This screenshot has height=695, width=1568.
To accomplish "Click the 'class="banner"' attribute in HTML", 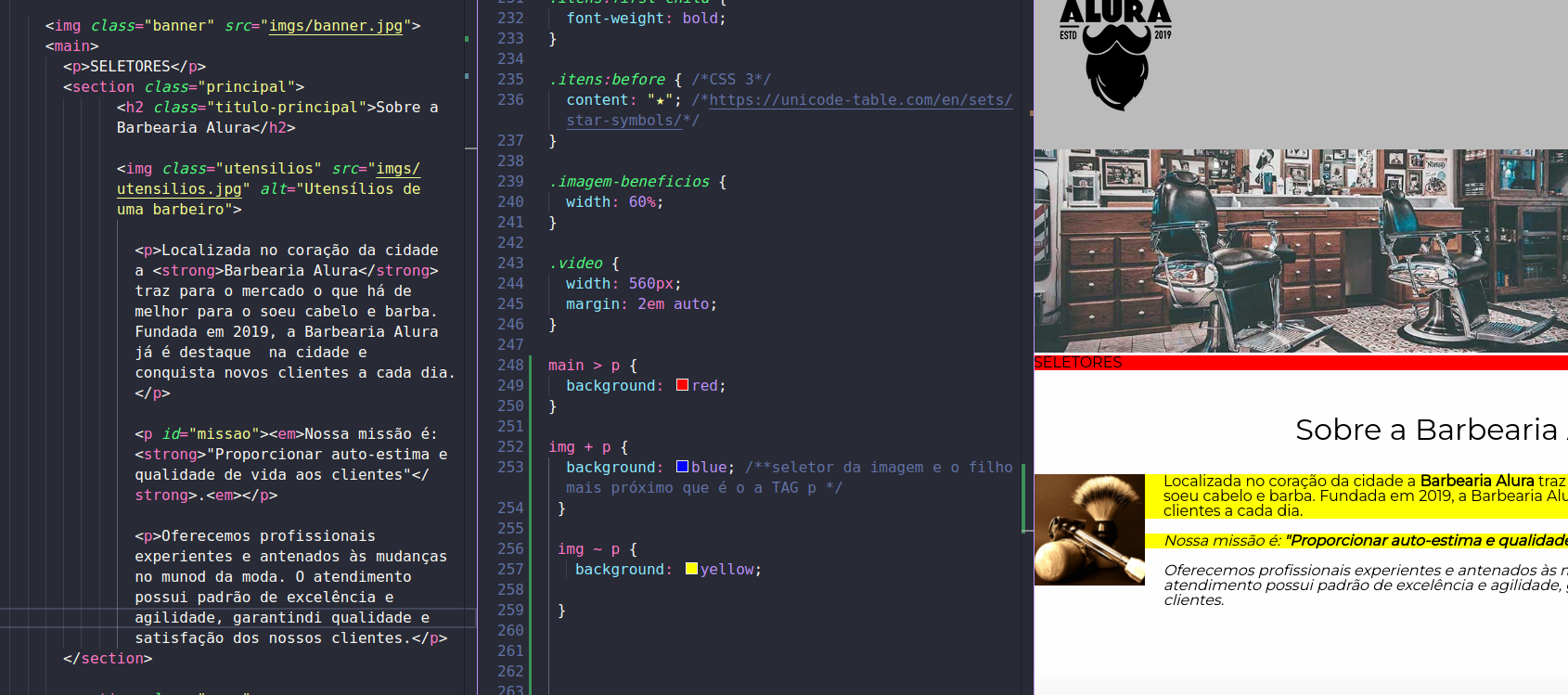I will point(153,26).
